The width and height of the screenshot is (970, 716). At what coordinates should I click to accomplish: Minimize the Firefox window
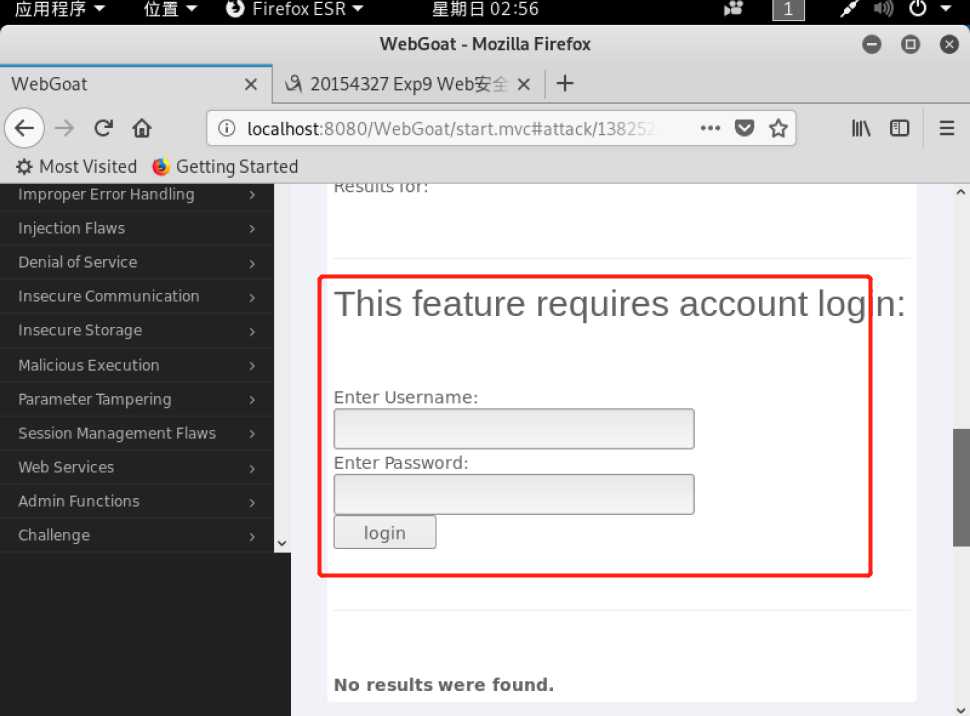872,44
